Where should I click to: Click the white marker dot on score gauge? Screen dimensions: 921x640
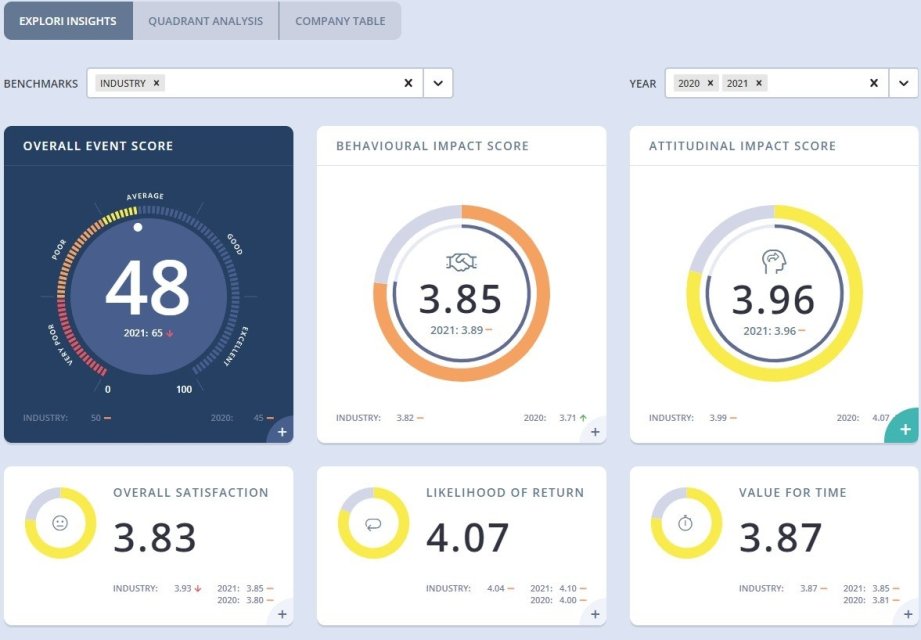click(x=138, y=227)
